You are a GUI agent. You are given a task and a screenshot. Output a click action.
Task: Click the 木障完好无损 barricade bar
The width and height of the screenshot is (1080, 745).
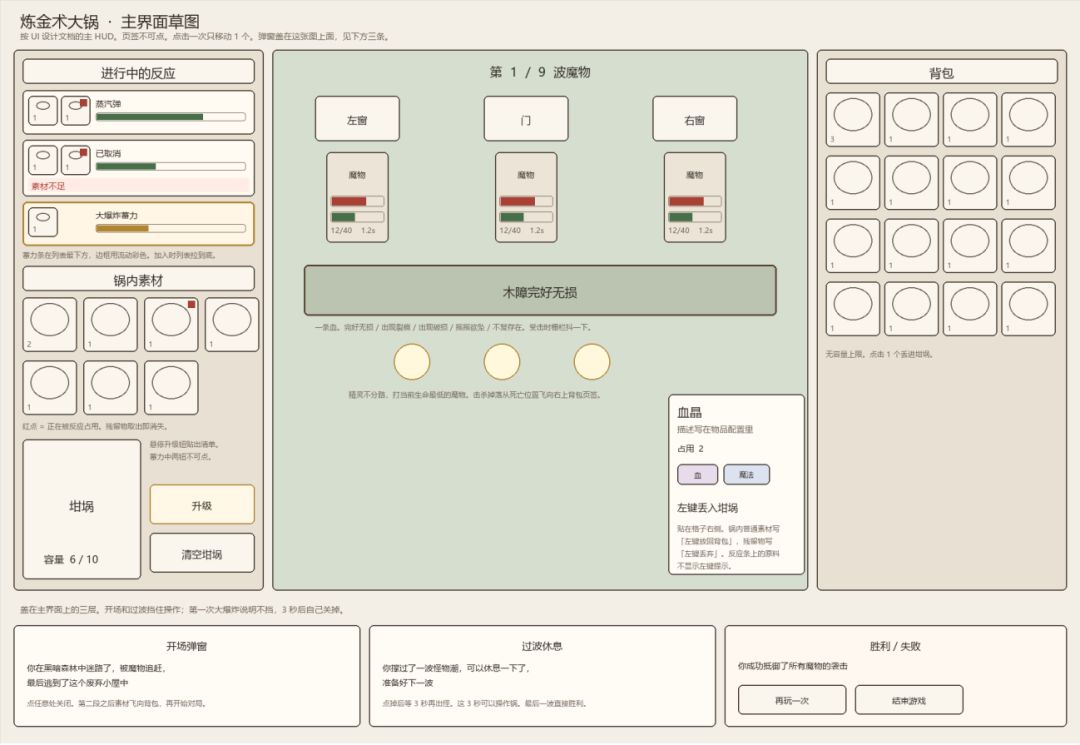(540, 291)
